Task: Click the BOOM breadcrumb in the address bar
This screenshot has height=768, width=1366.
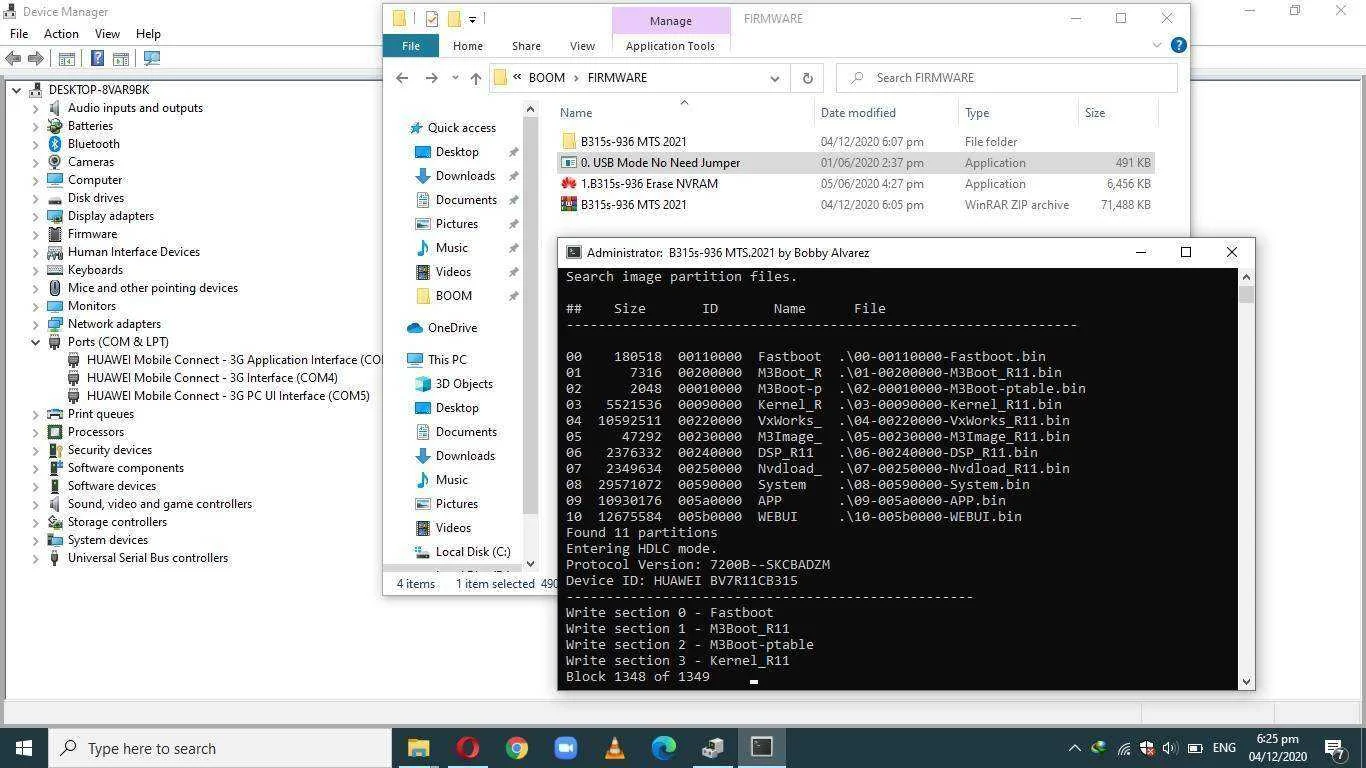Action: point(546,78)
